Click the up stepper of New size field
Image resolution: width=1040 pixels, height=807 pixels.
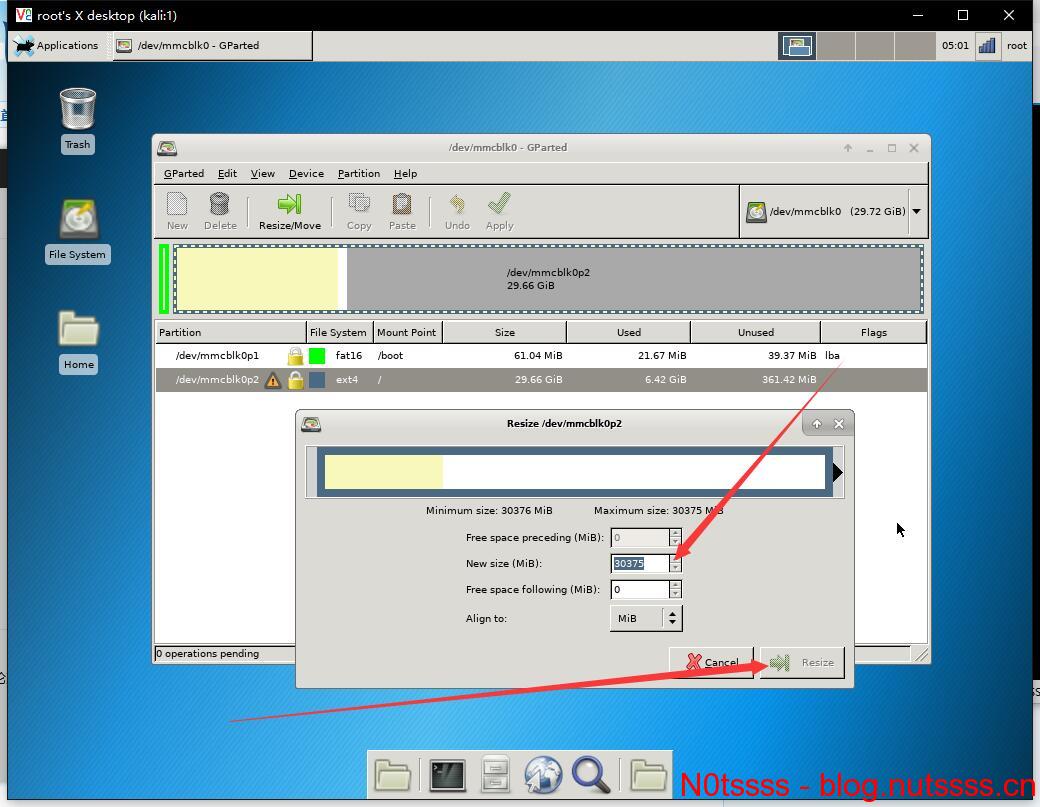click(675, 559)
